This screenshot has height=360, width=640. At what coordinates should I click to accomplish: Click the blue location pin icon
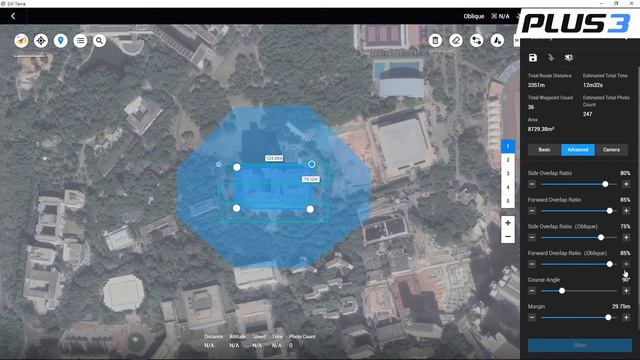click(60, 40)
